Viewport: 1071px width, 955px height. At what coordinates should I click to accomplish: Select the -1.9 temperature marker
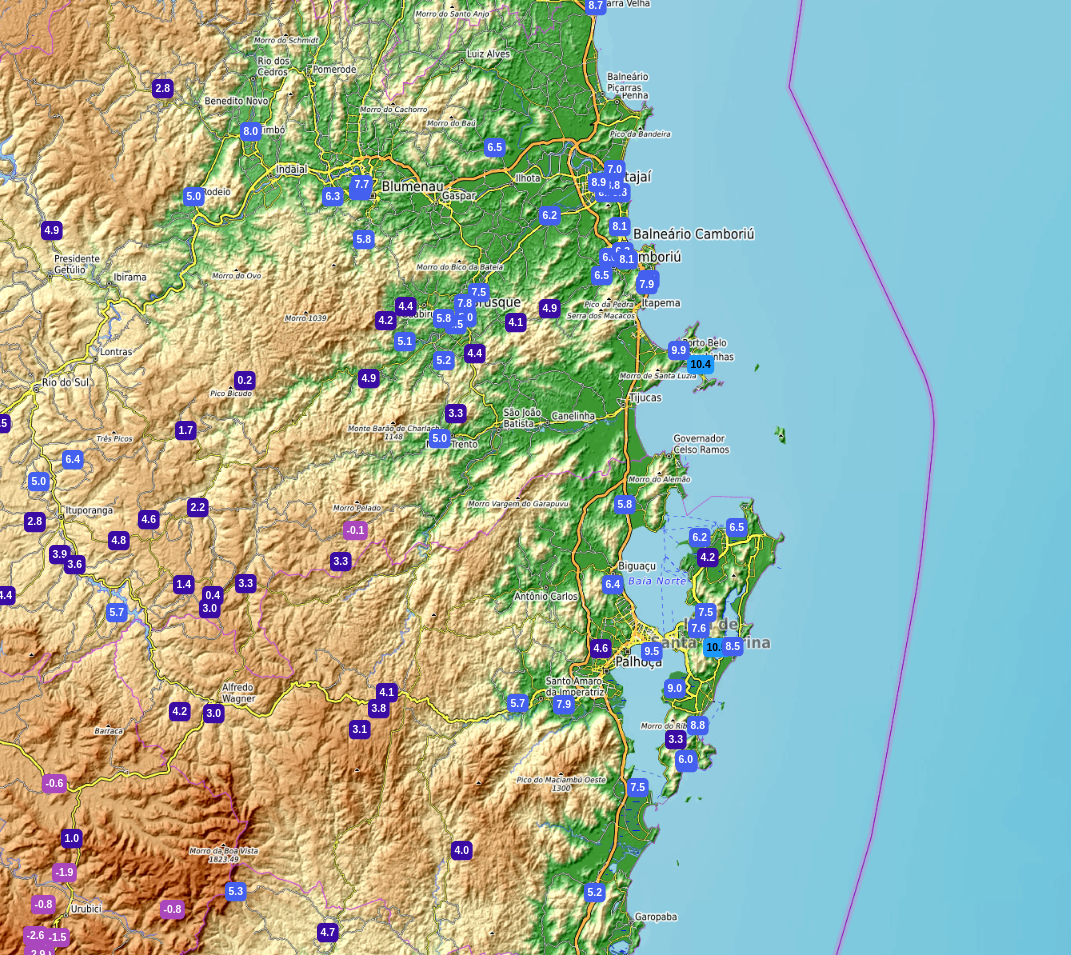tap(64, 872)
